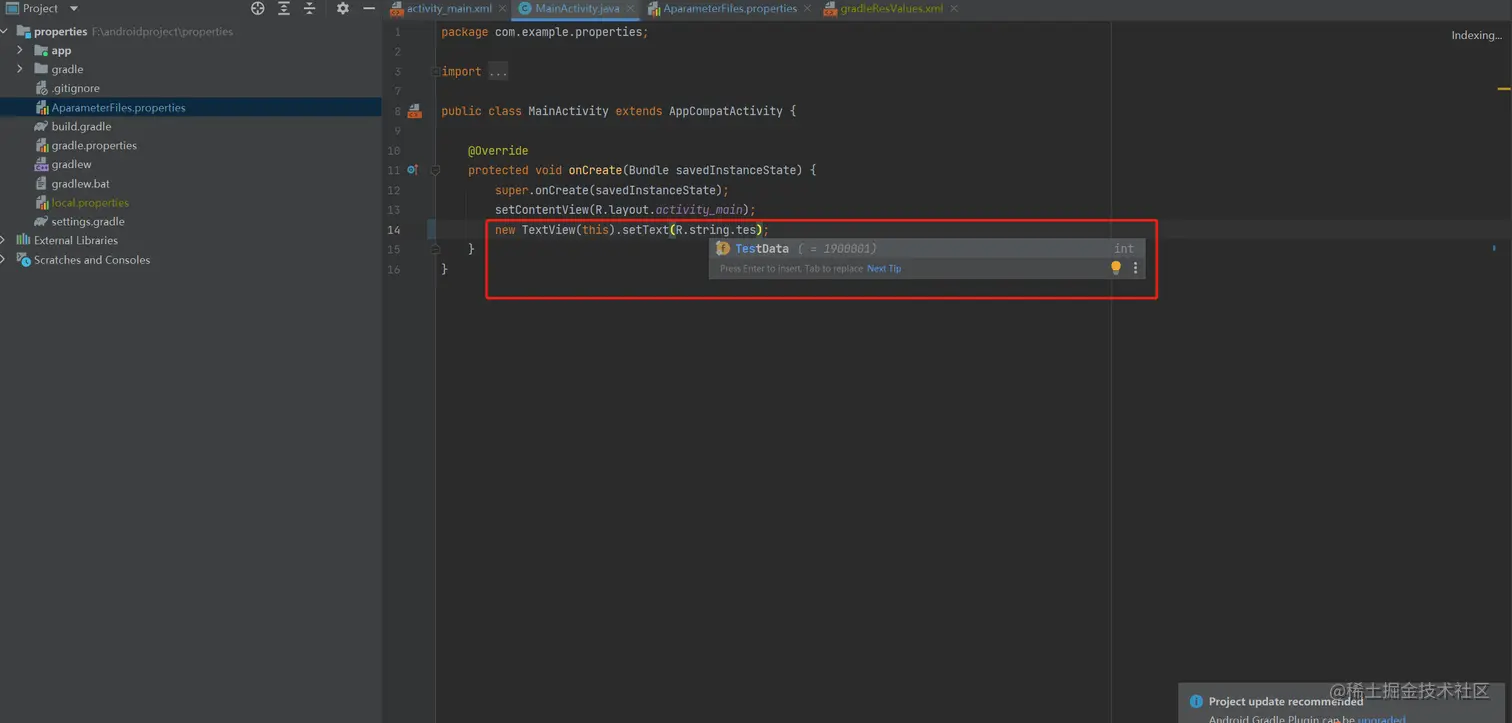
Task: Open Project panel gear settings
Action: (343, 8)
